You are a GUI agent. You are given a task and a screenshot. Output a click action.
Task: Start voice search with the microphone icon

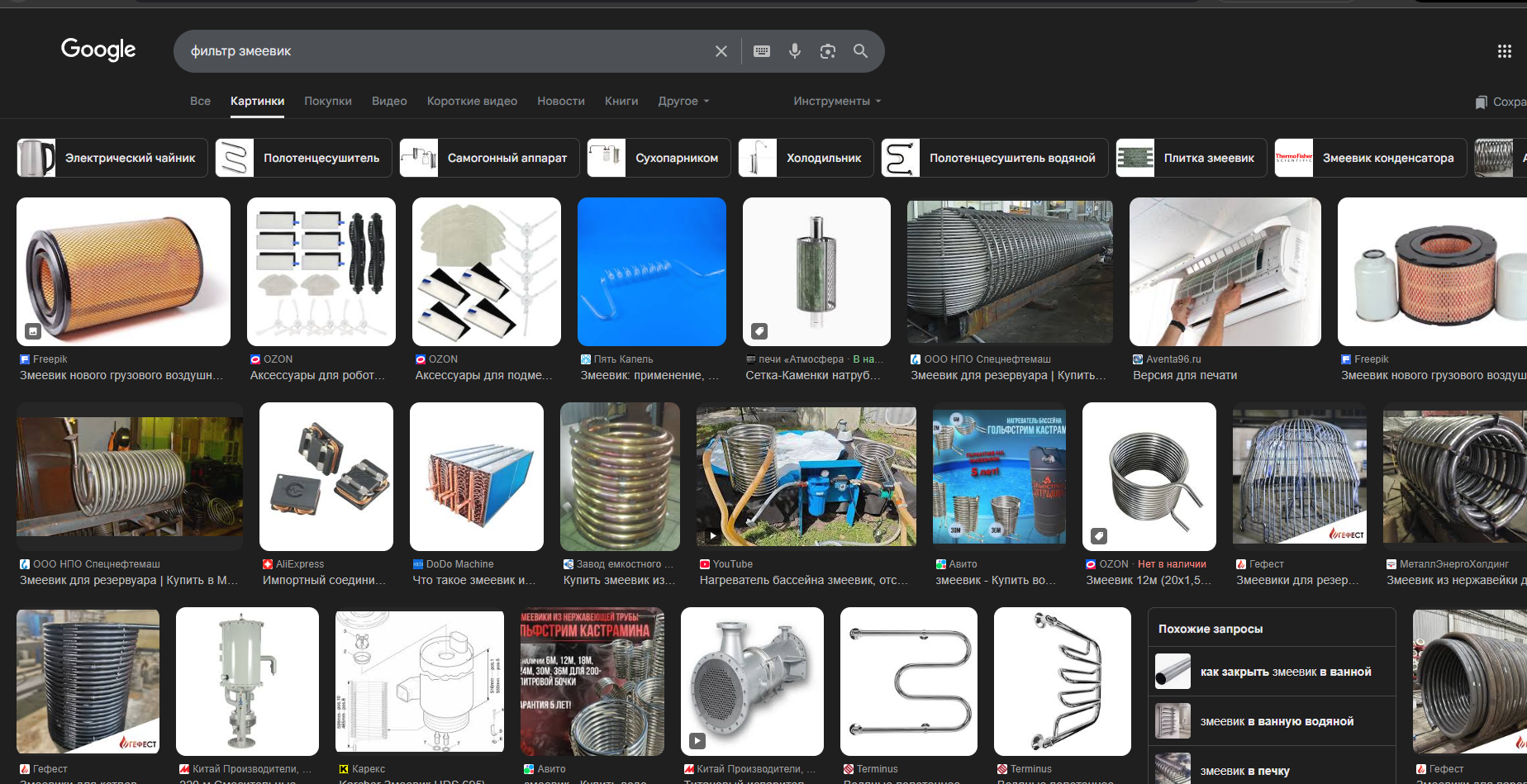pyautogui.click(x=795, y=51)
